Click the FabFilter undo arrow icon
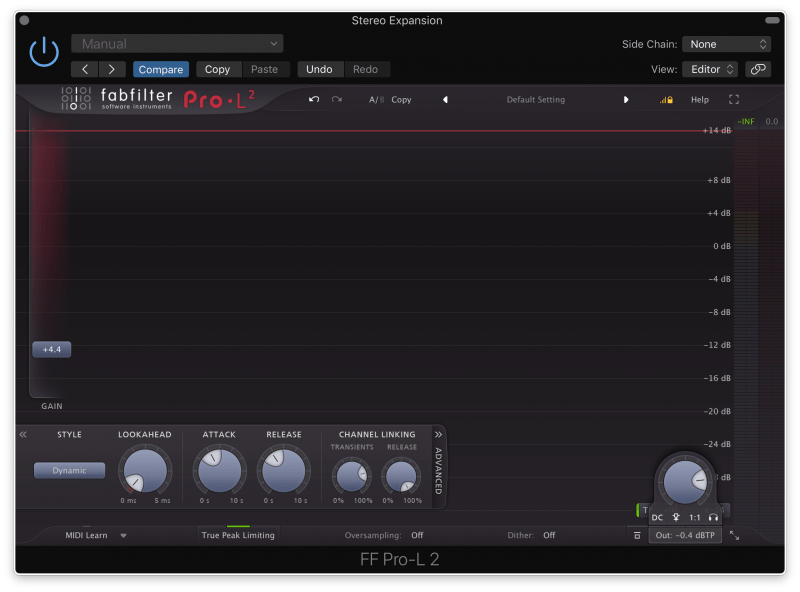Viewport: 800px width, 592px height. (x=314, y=100)
